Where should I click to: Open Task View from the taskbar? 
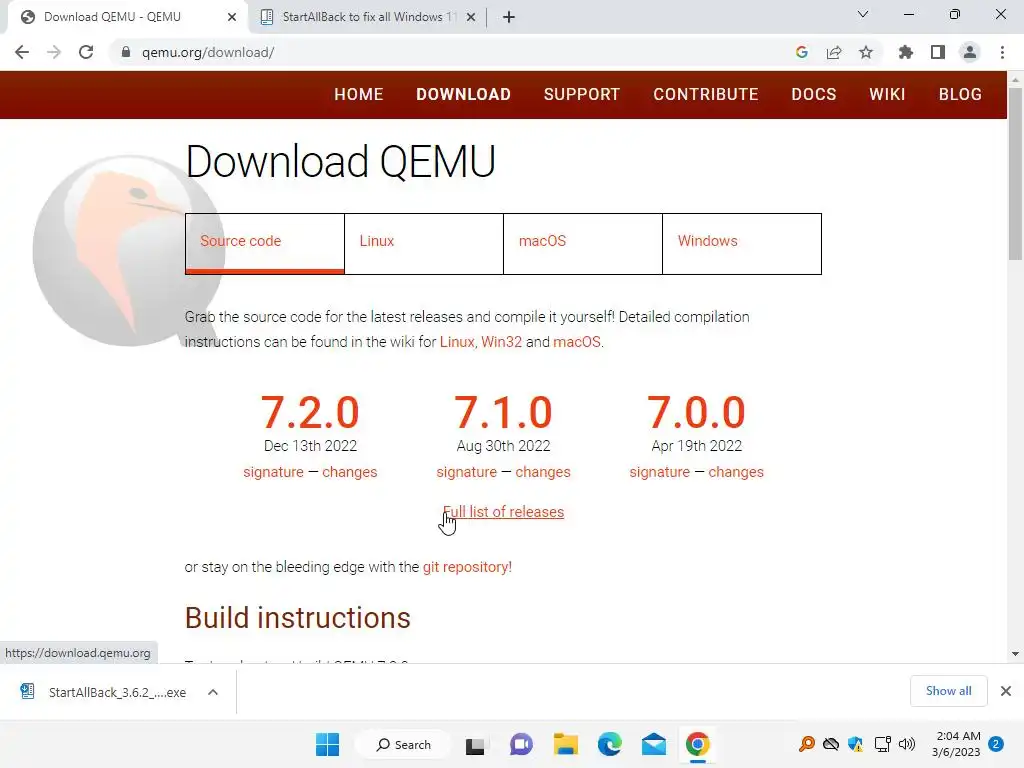pos(475,744)
